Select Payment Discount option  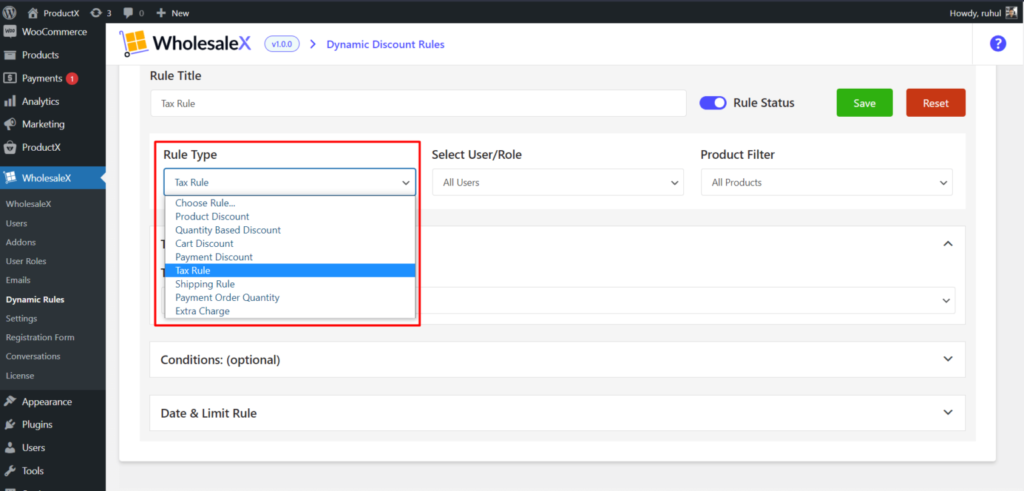(290, 257)
